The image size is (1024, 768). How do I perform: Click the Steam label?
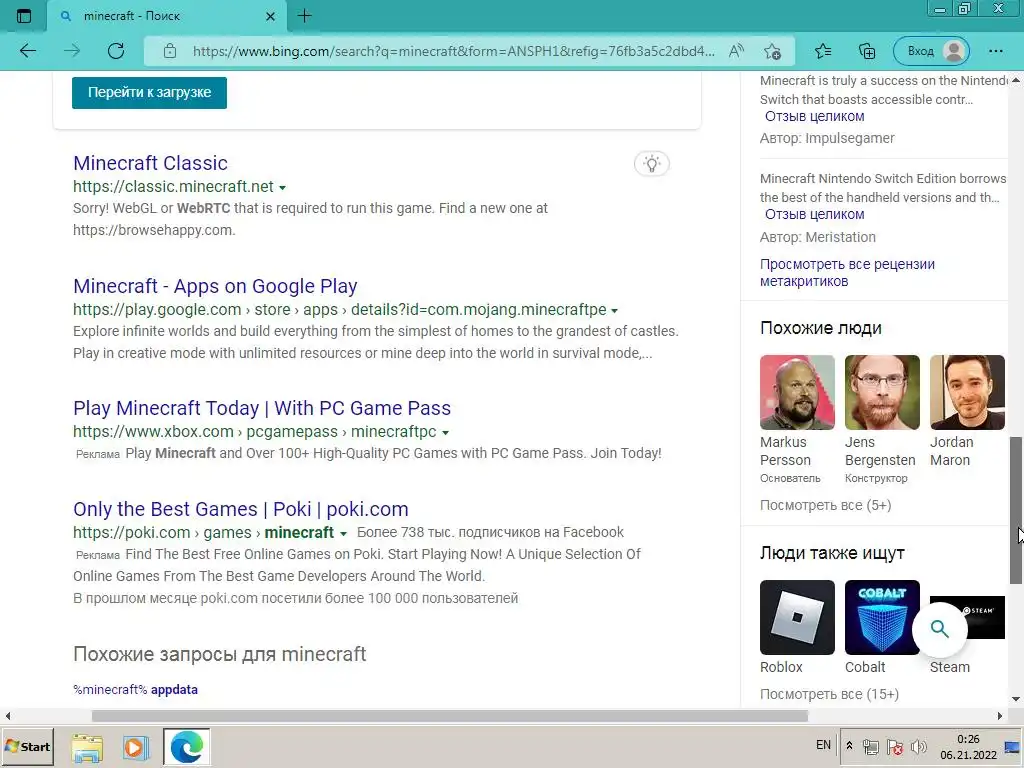click(950, 667)
